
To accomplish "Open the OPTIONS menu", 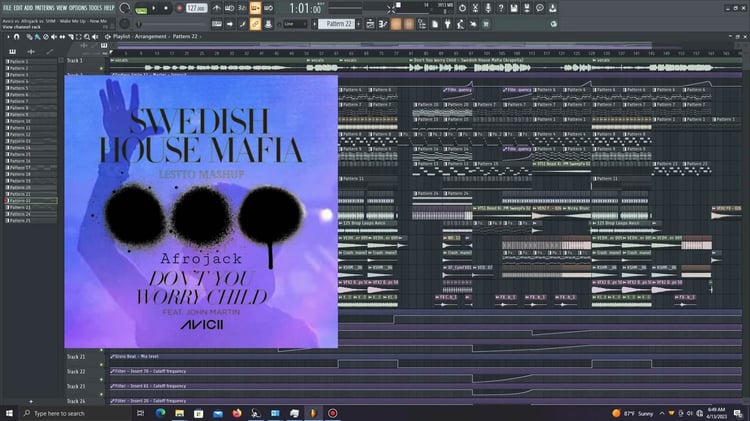I will pyautogui.click(x=78, y=8).
